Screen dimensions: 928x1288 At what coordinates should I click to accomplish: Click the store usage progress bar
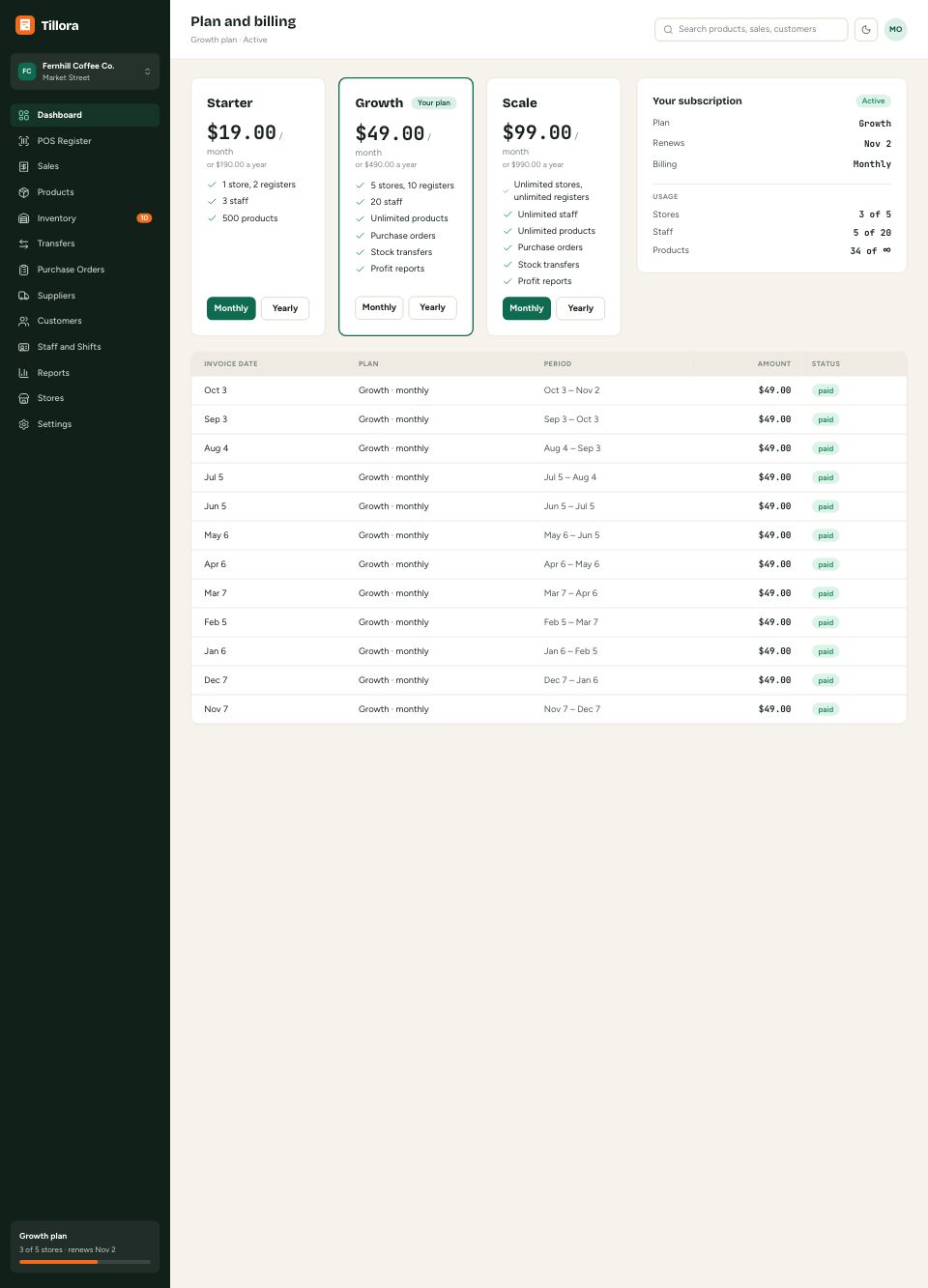click(85, 1262)
